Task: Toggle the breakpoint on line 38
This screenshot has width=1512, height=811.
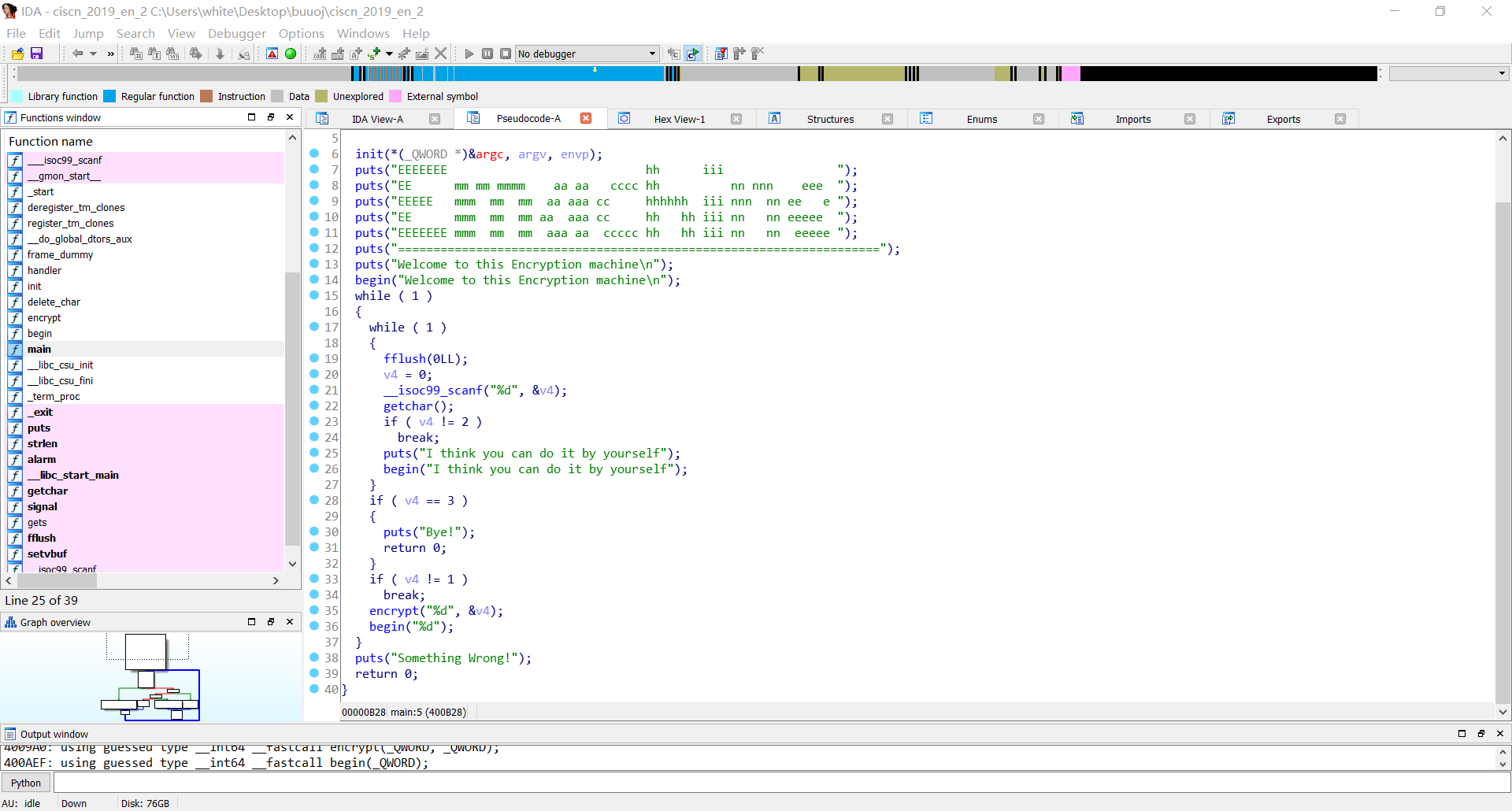Action: [313, 658]
